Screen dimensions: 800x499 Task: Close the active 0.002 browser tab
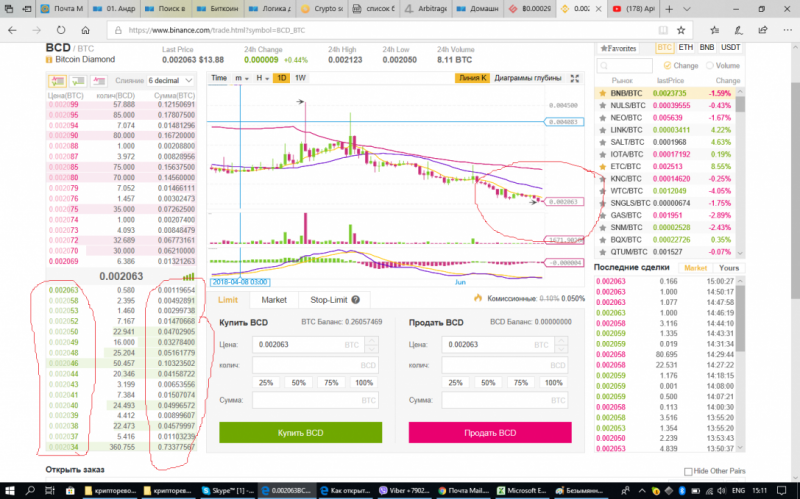[598, 9]
